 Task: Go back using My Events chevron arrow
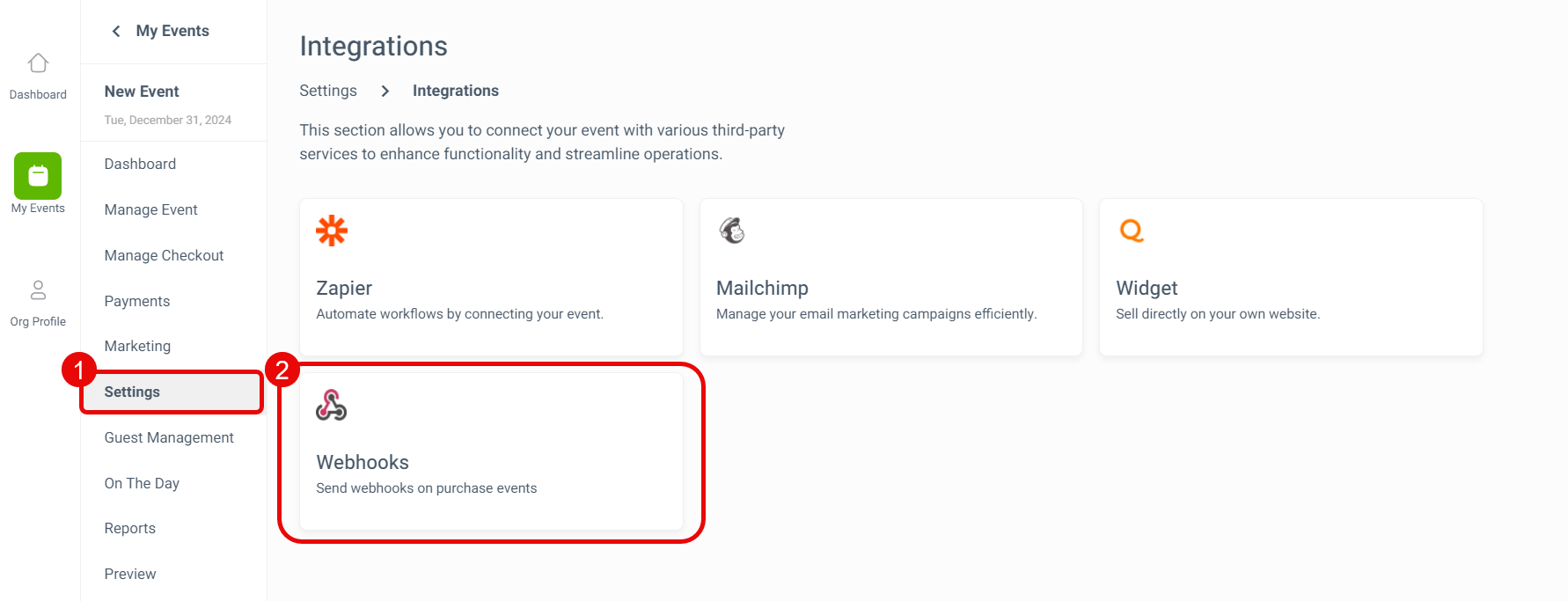(x=116, y=31)
